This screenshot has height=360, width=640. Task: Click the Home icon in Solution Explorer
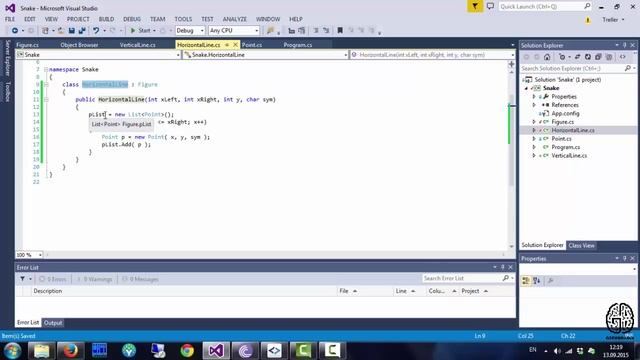[547, 57]
